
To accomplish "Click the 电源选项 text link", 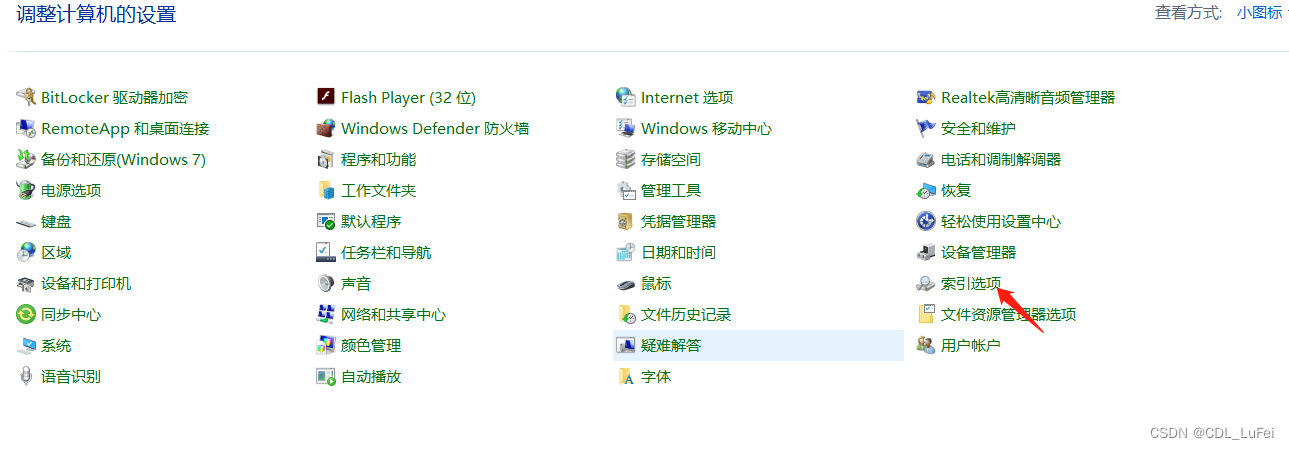I will click(71, 190).
